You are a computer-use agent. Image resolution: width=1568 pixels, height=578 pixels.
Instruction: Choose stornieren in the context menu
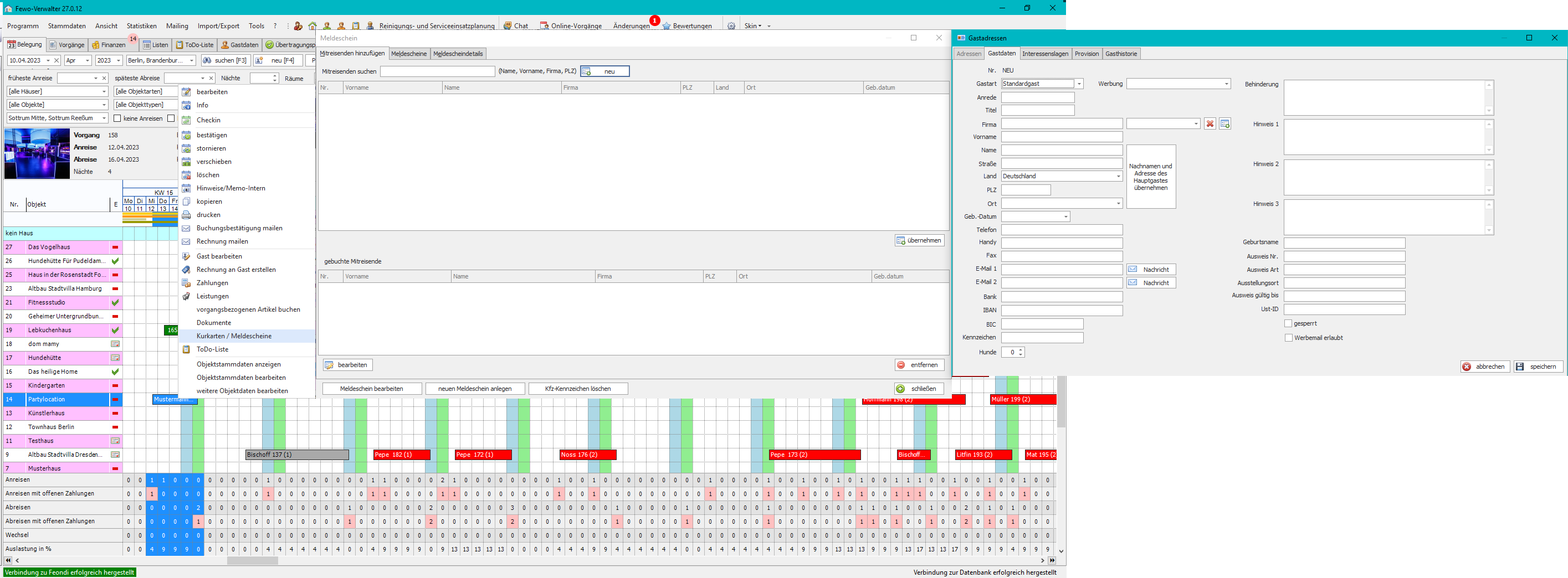click(x=247, y=148)
